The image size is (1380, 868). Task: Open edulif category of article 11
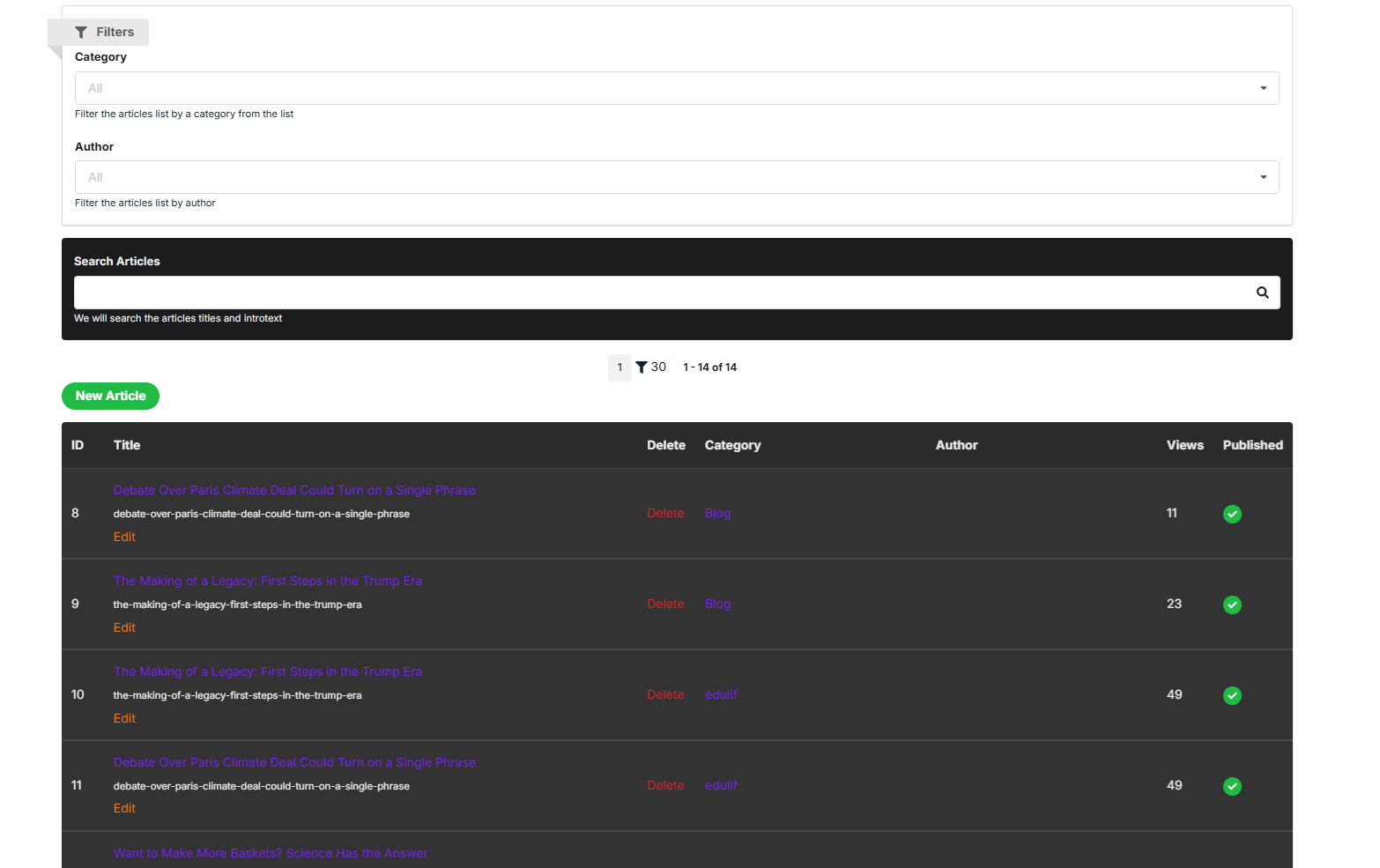coord(721,785)
